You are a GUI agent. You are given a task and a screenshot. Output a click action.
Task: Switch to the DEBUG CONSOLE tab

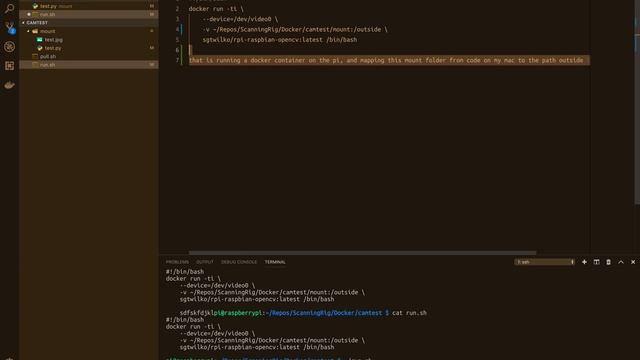[239, 262]
